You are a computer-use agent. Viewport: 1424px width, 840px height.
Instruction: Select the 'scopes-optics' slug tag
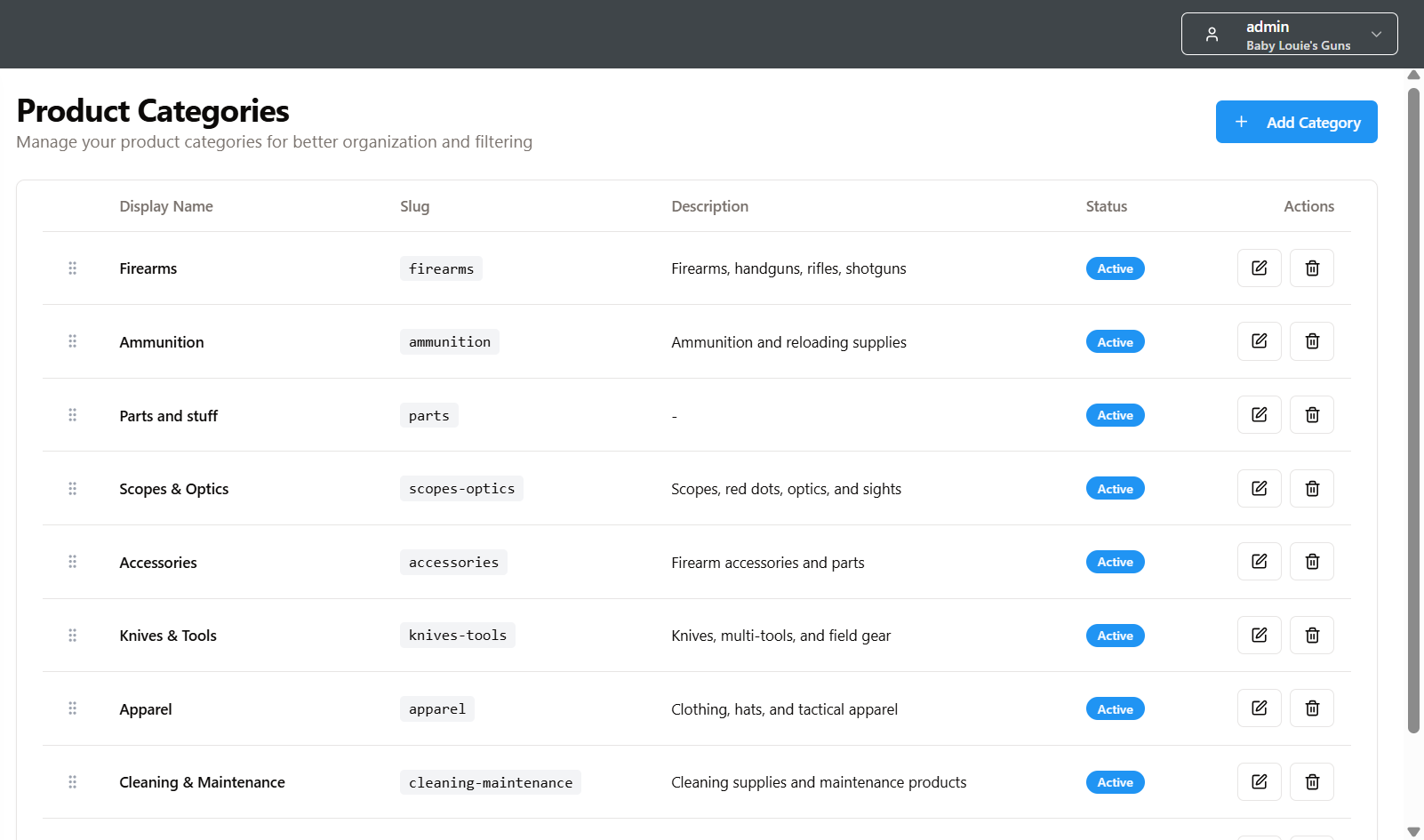(461, 489)
